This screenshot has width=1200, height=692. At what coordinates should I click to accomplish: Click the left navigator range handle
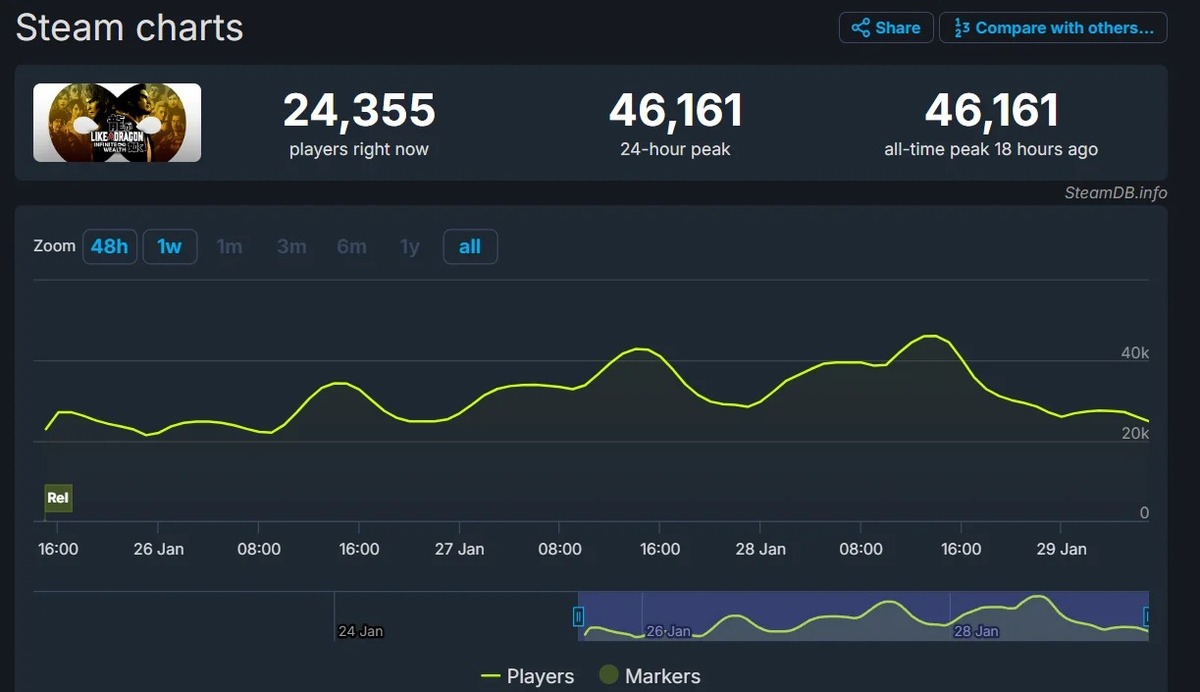click(x=578, y=616)
